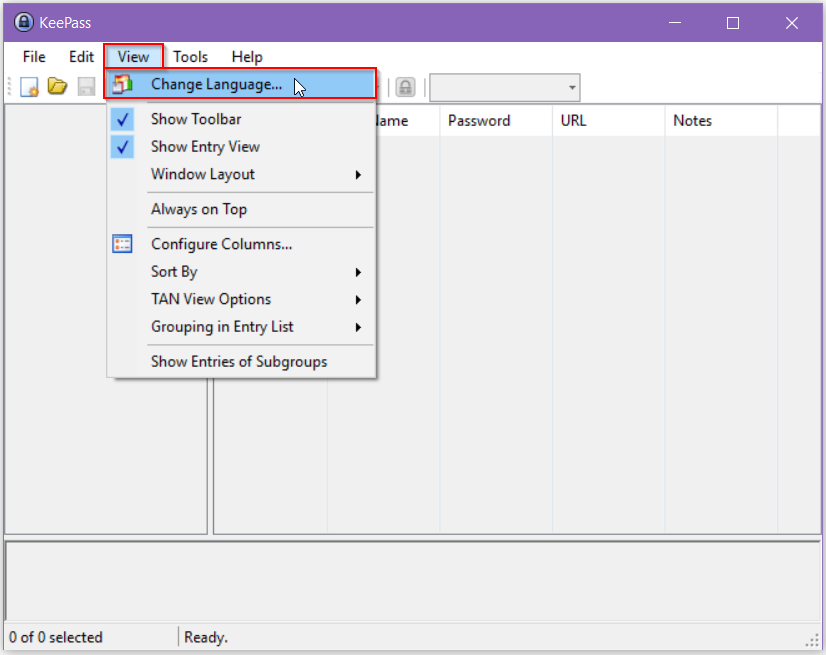Click the Change Language flag icon

[122, 84]
